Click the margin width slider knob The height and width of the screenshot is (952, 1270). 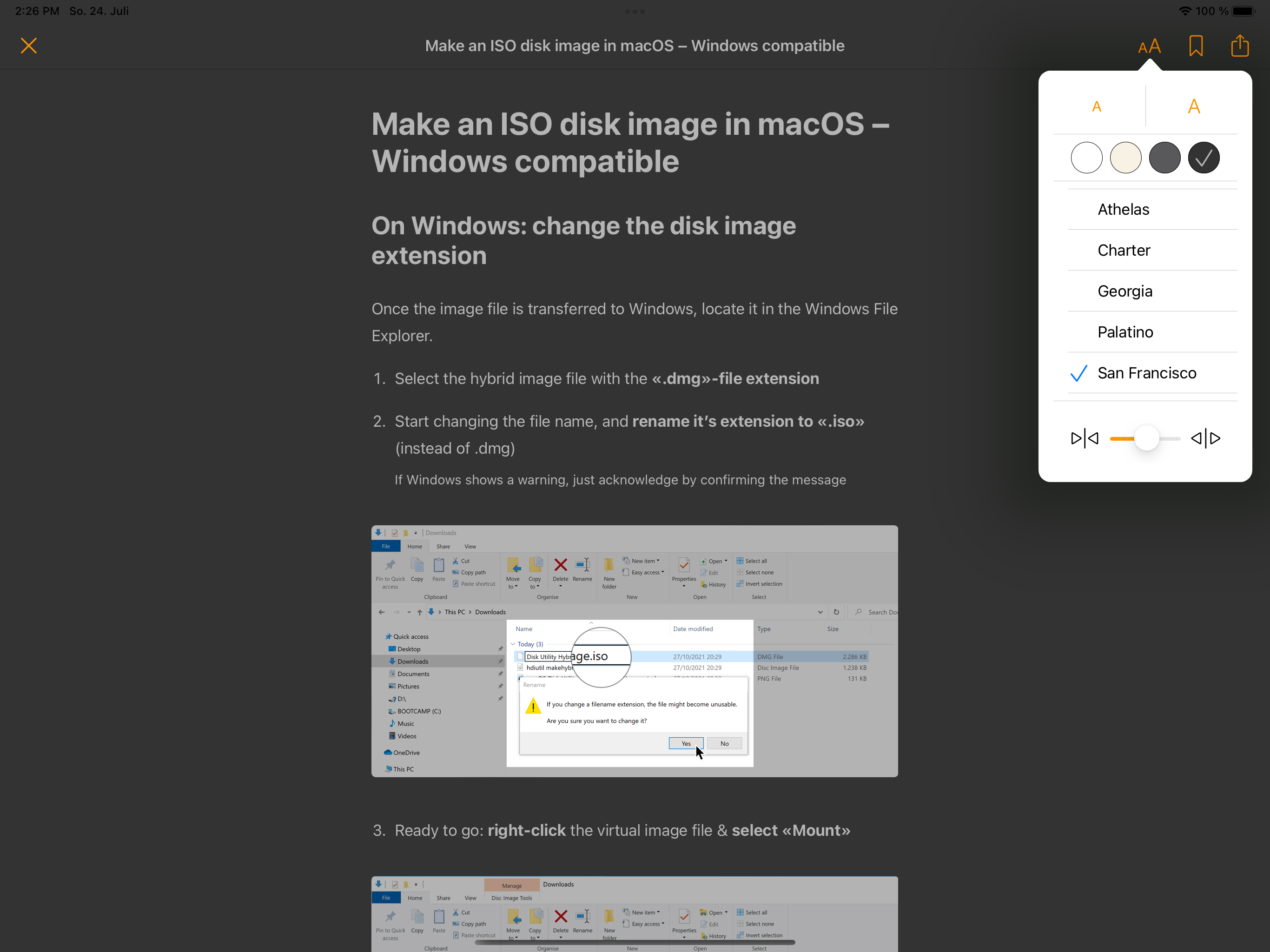coord(1146,439)
